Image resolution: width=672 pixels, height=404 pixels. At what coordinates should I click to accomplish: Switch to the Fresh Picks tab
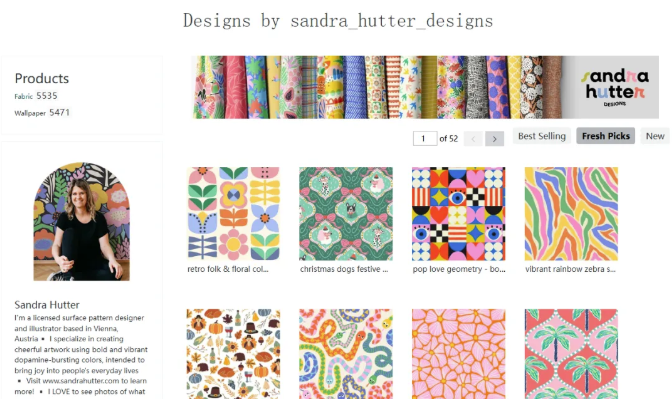pyautogui.click(x=606, y=136)
